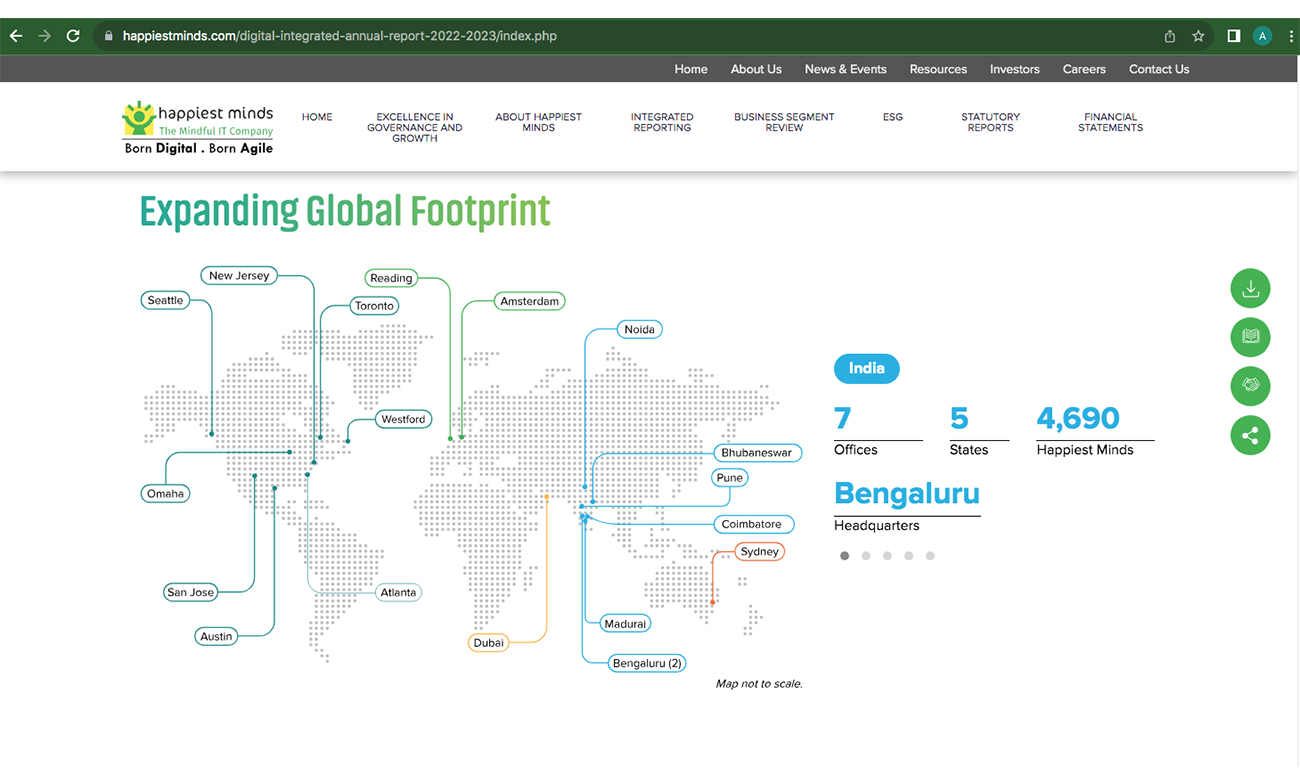Select the second carousel dot
Viewport: 1300px width, 784px height.
point(866,556)
